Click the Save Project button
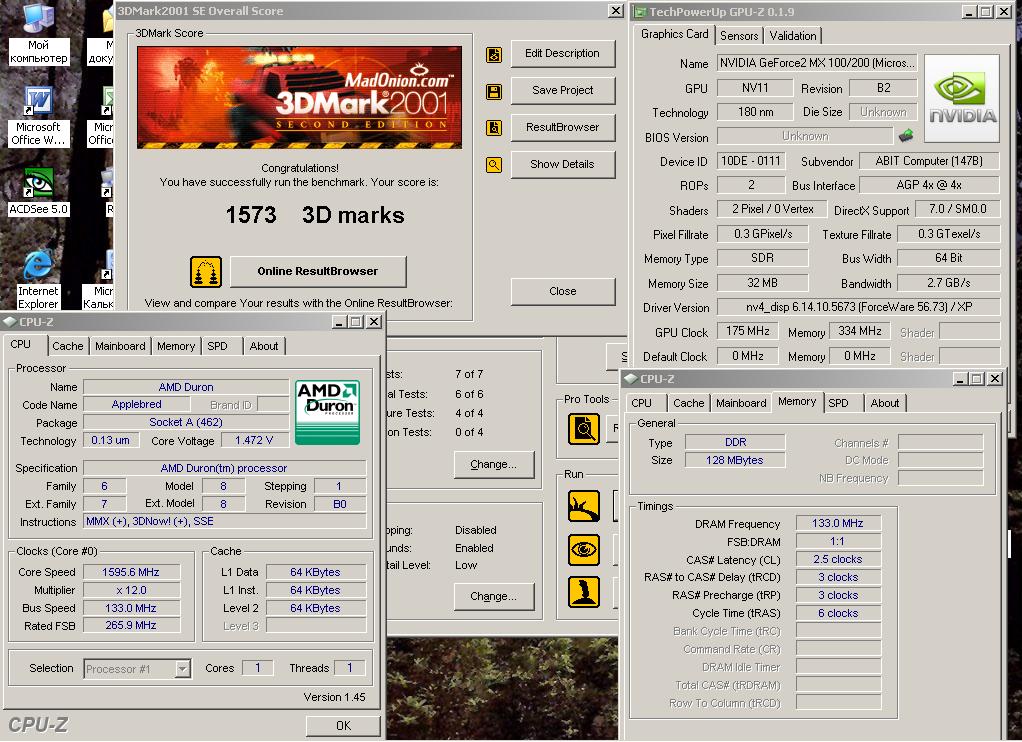The height and width of the screenshot is (742, 1022). (x=562, y=91)
